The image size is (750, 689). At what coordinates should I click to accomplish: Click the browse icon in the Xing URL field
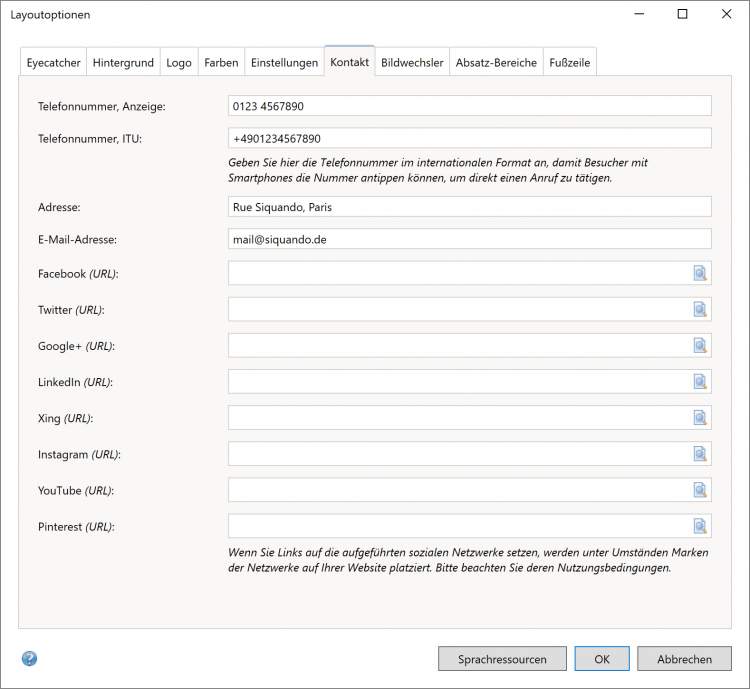pyautogui.click(x=700, y=418)
